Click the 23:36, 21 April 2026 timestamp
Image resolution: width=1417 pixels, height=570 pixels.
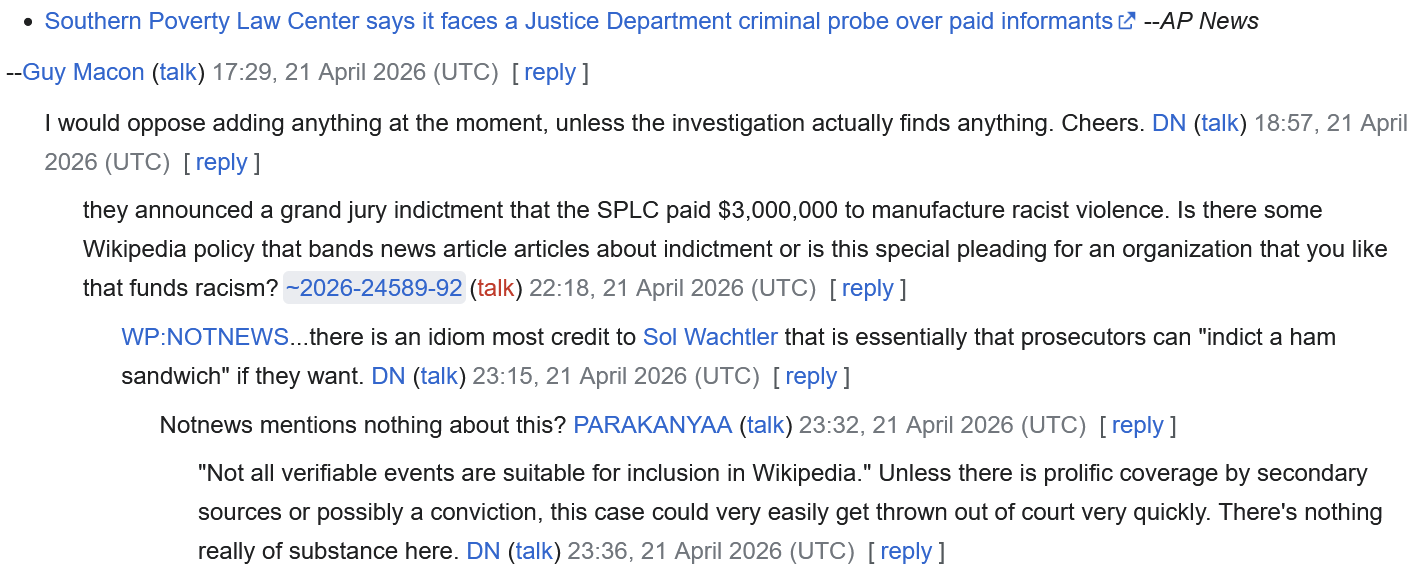(711, 551)
